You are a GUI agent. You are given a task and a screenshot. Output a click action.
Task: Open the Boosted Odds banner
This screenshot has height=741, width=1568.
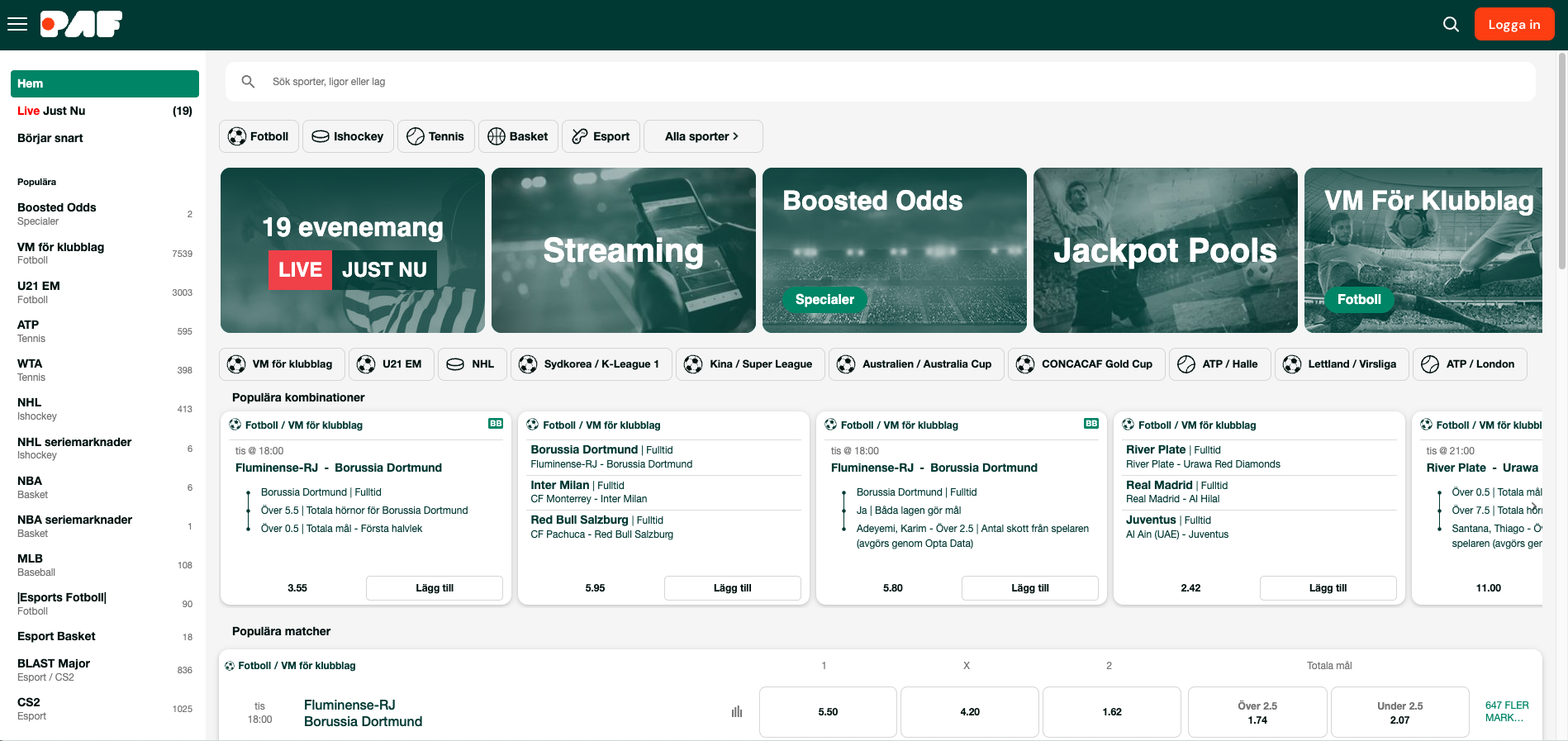[895, 250]
